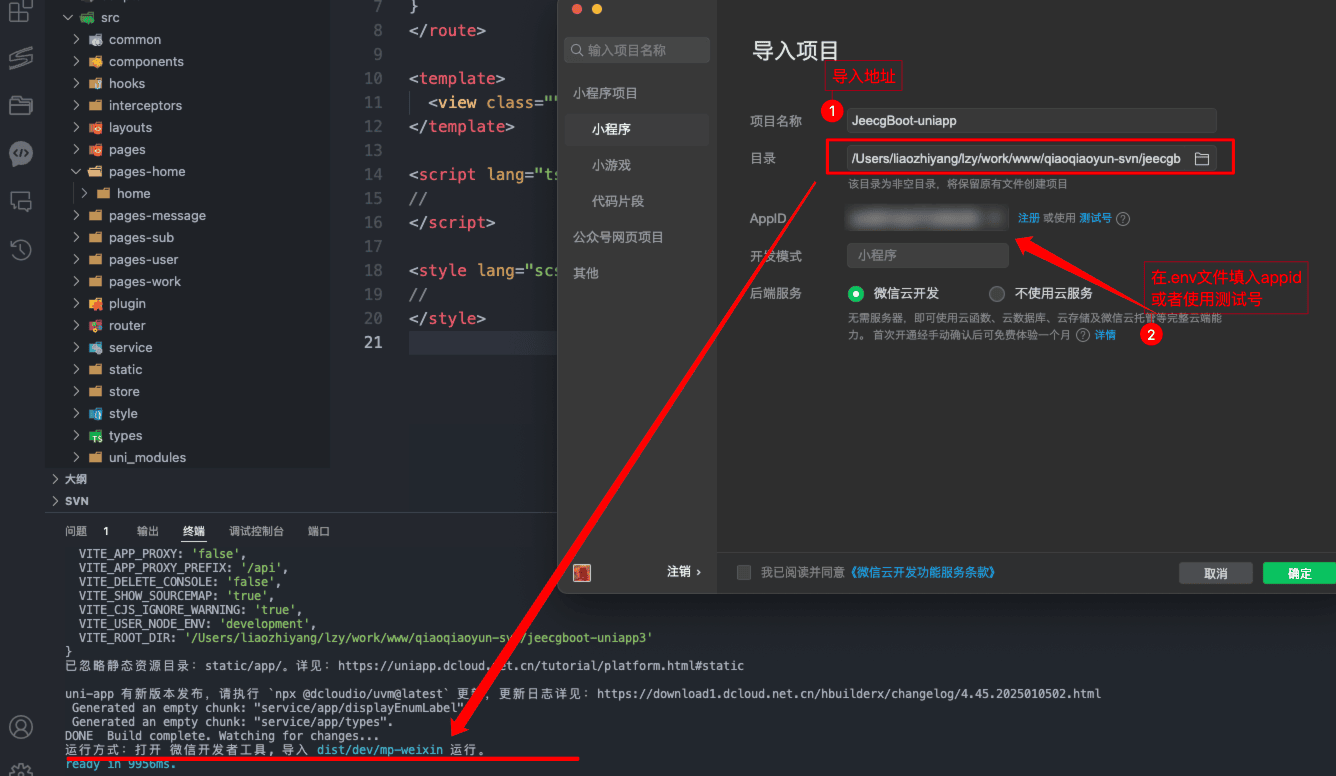Open the comments panel icon in activity bar
The height and width of the screenshot is (776, 1336).
click(20, 201)
